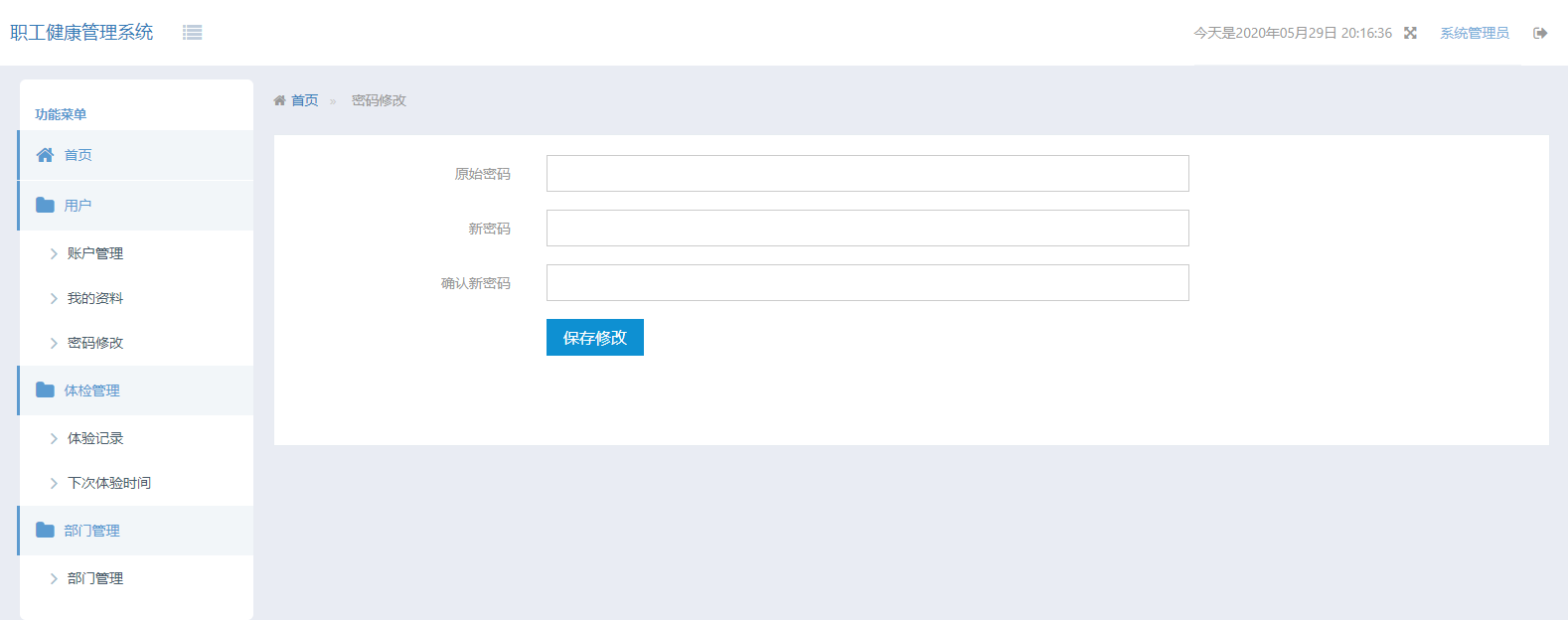The image size is (1568, 620).
Task: Click the fullscreen expand icon
Action: (x=1410, y=33)
